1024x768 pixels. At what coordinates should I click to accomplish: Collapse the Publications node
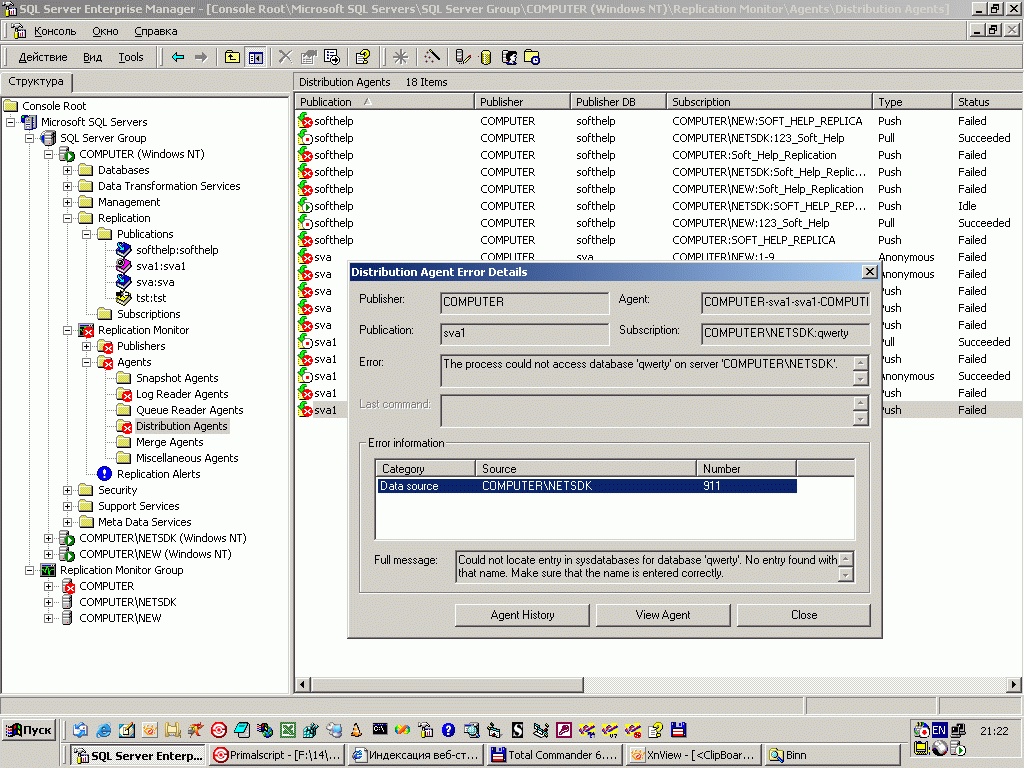point(86,234)
